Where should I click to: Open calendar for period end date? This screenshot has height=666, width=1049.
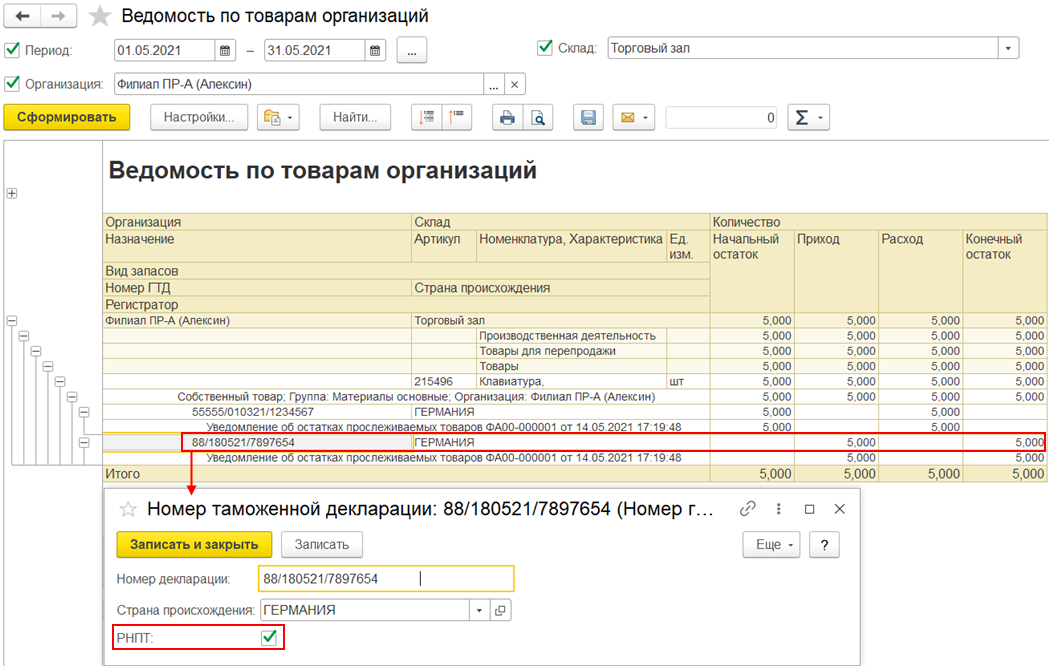coord(374,50)
